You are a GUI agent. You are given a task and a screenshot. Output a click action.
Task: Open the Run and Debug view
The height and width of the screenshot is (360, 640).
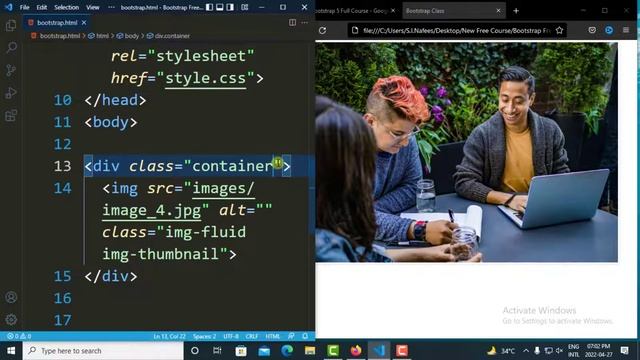(11, 93)
